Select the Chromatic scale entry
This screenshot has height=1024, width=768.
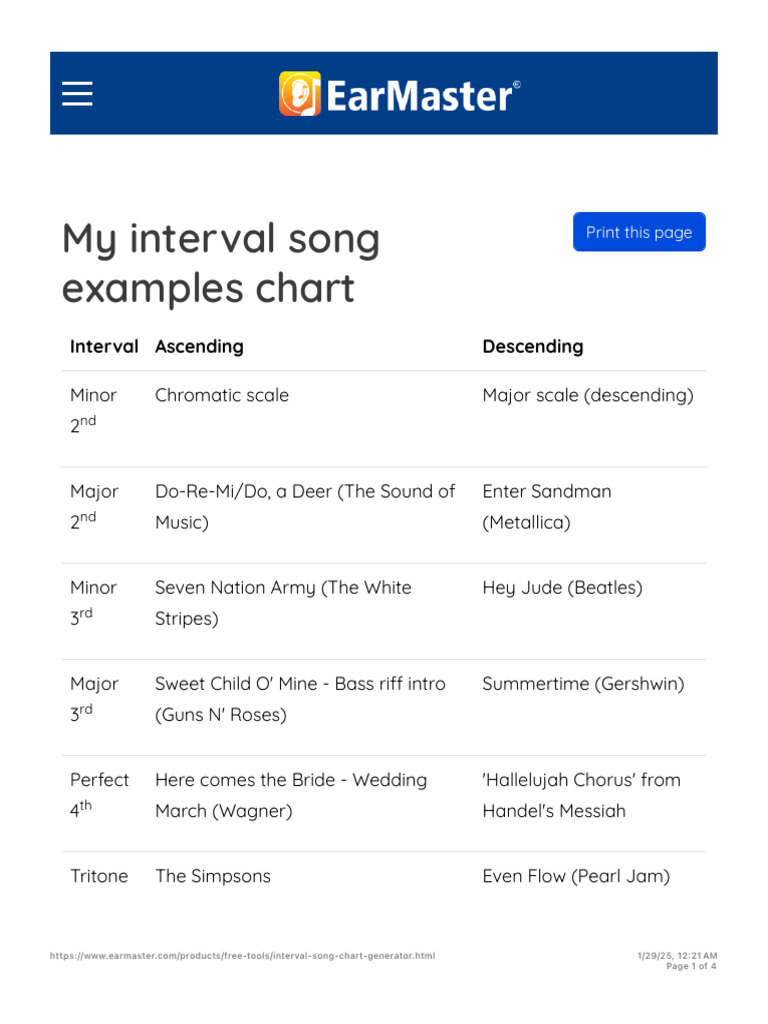pos(222,396)
